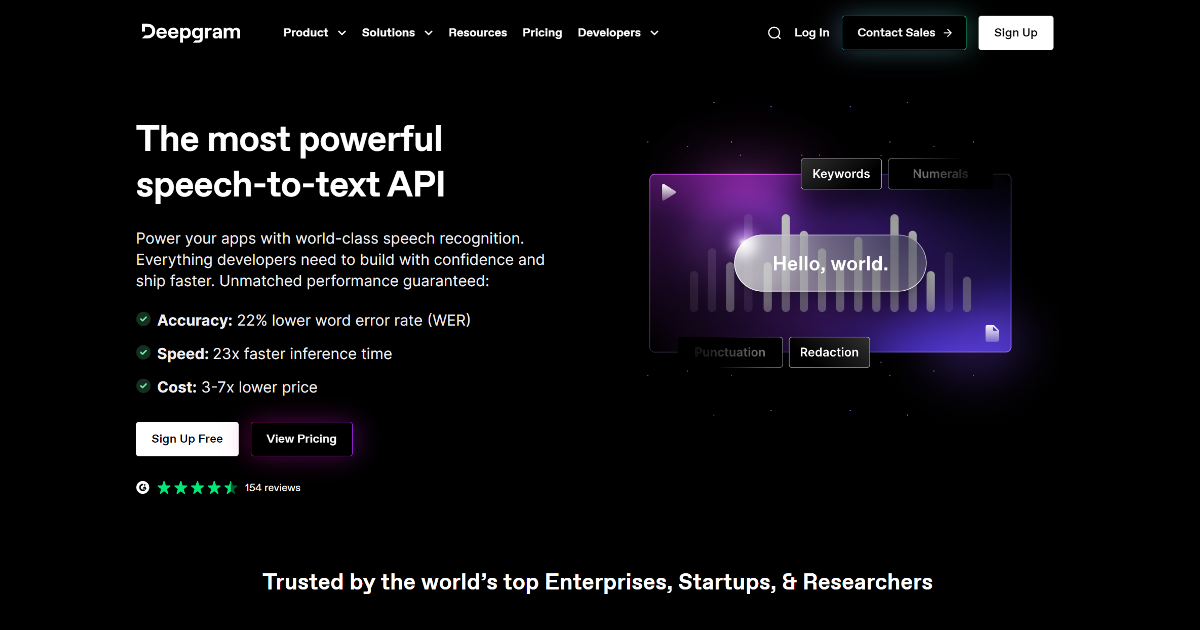This screenshot has width=1200, height=630.
Task: Open the Resources menu item
Action: click(x=478, y=32)
